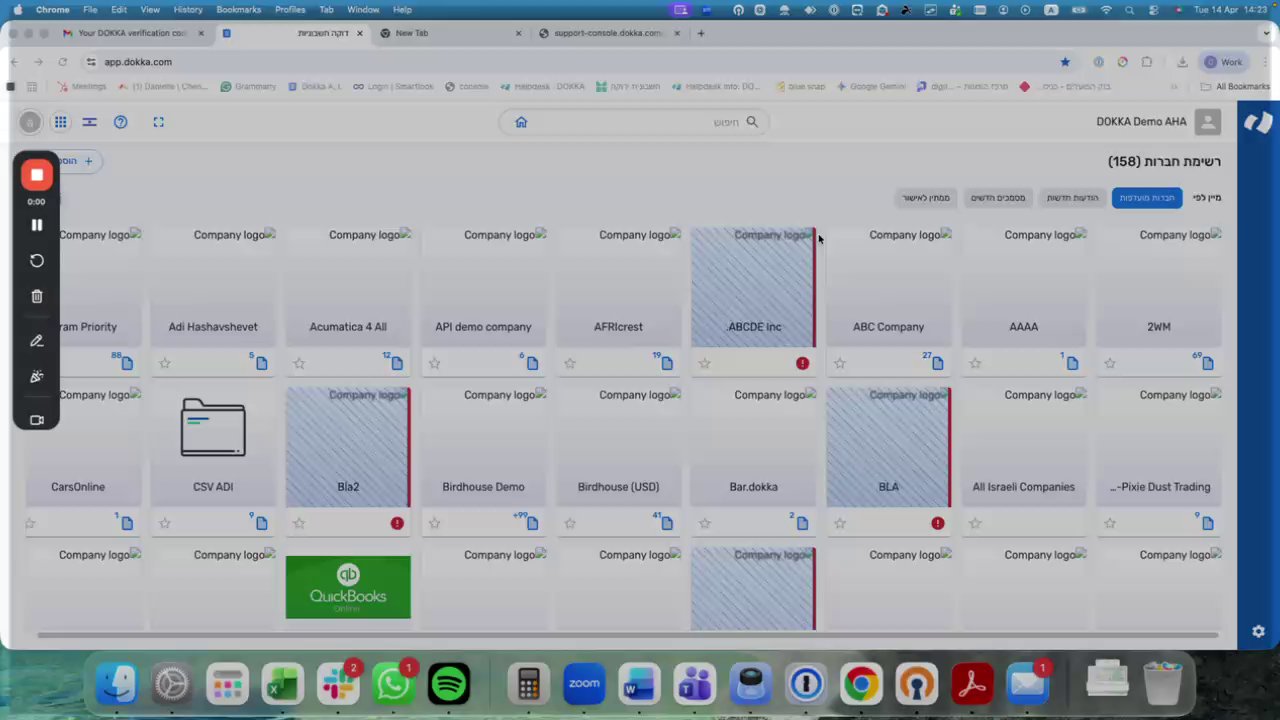
Task: Select the pen drawing tool in recorder
Action: point(37,341)
